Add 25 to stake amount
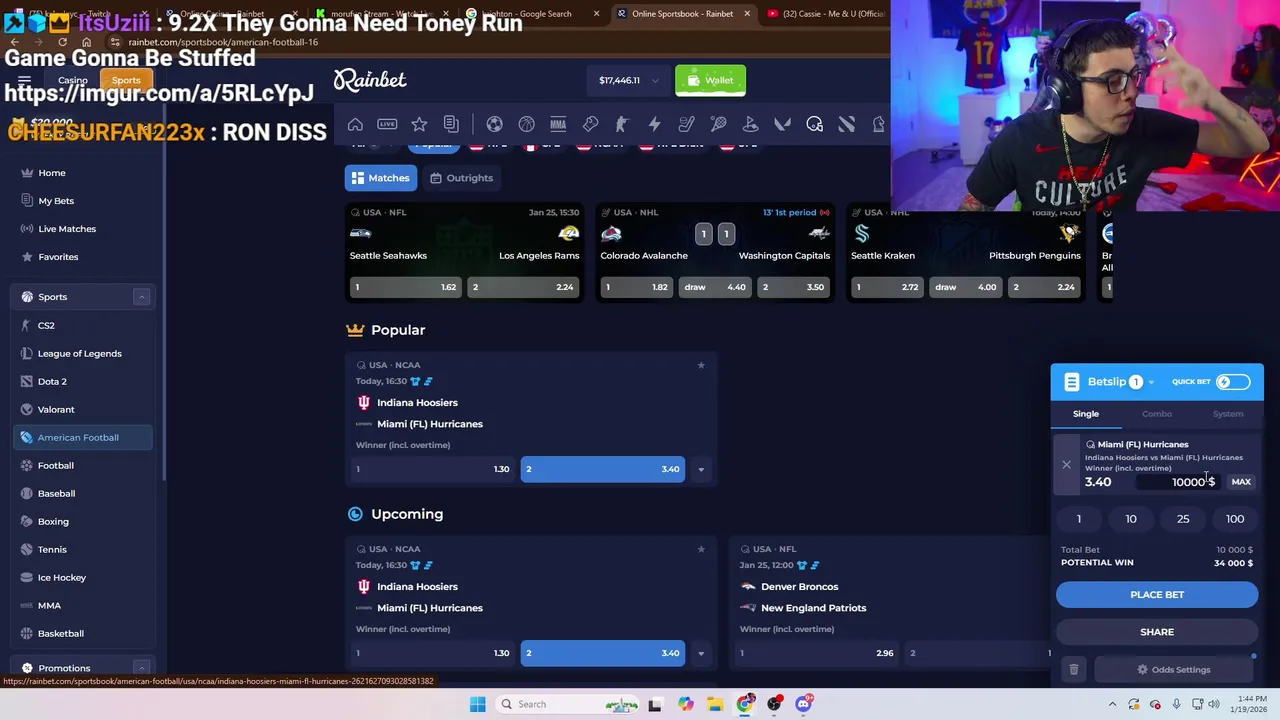This screenshot has height=720, width=1280. [1183, 519]
